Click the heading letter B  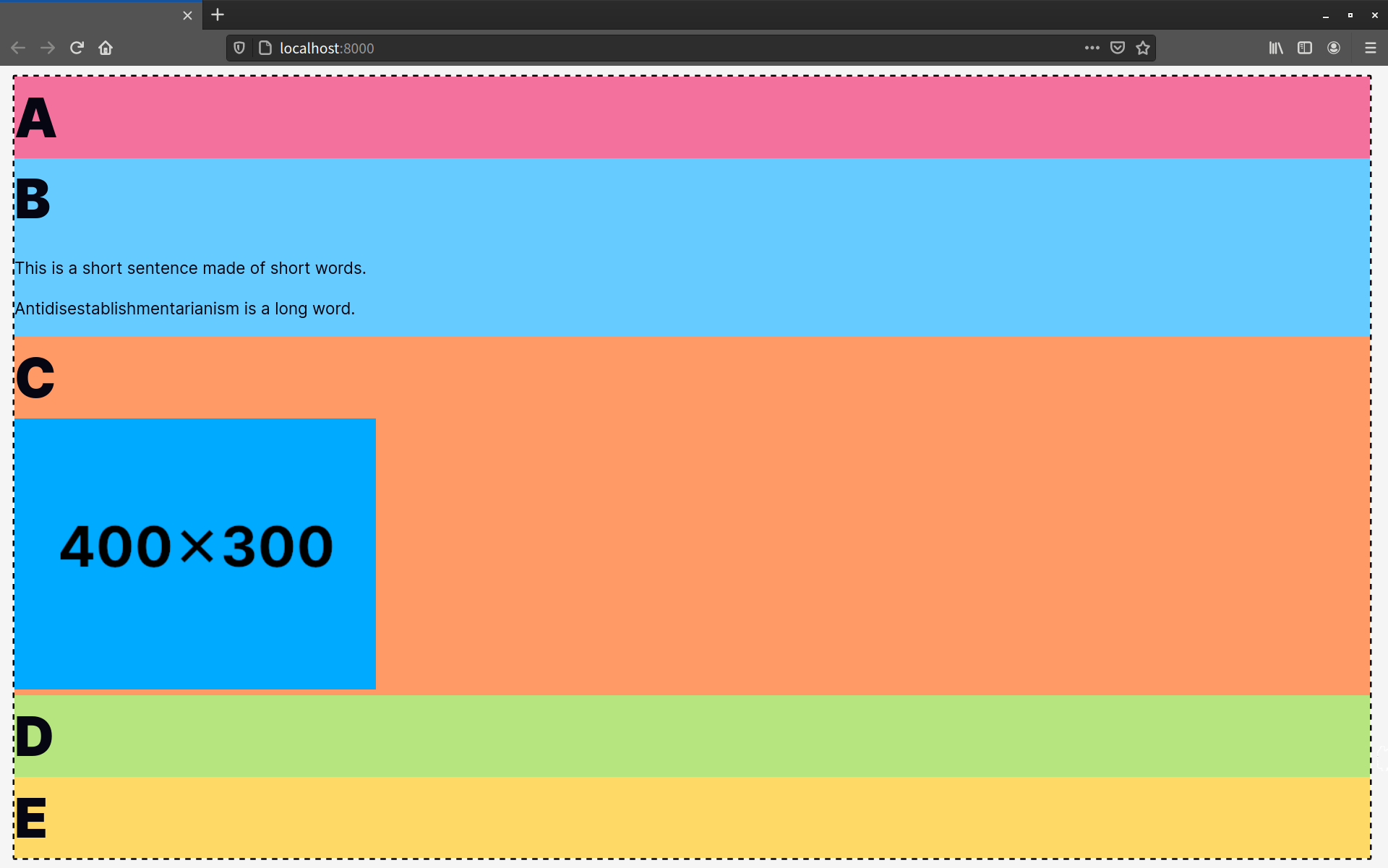pyautogui.click(x=33, y=199)
